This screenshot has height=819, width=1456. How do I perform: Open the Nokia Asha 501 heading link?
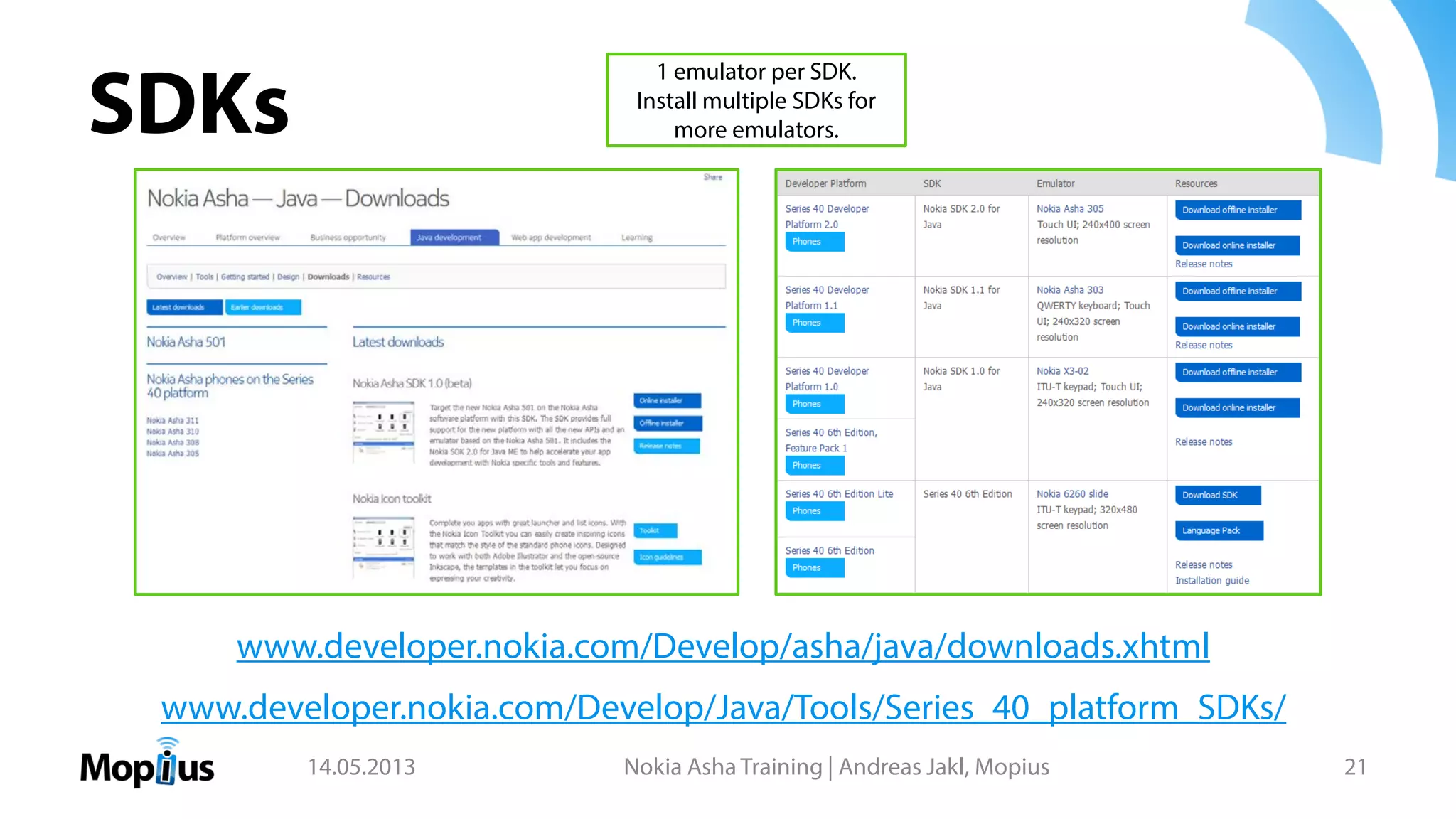(186, 342)
